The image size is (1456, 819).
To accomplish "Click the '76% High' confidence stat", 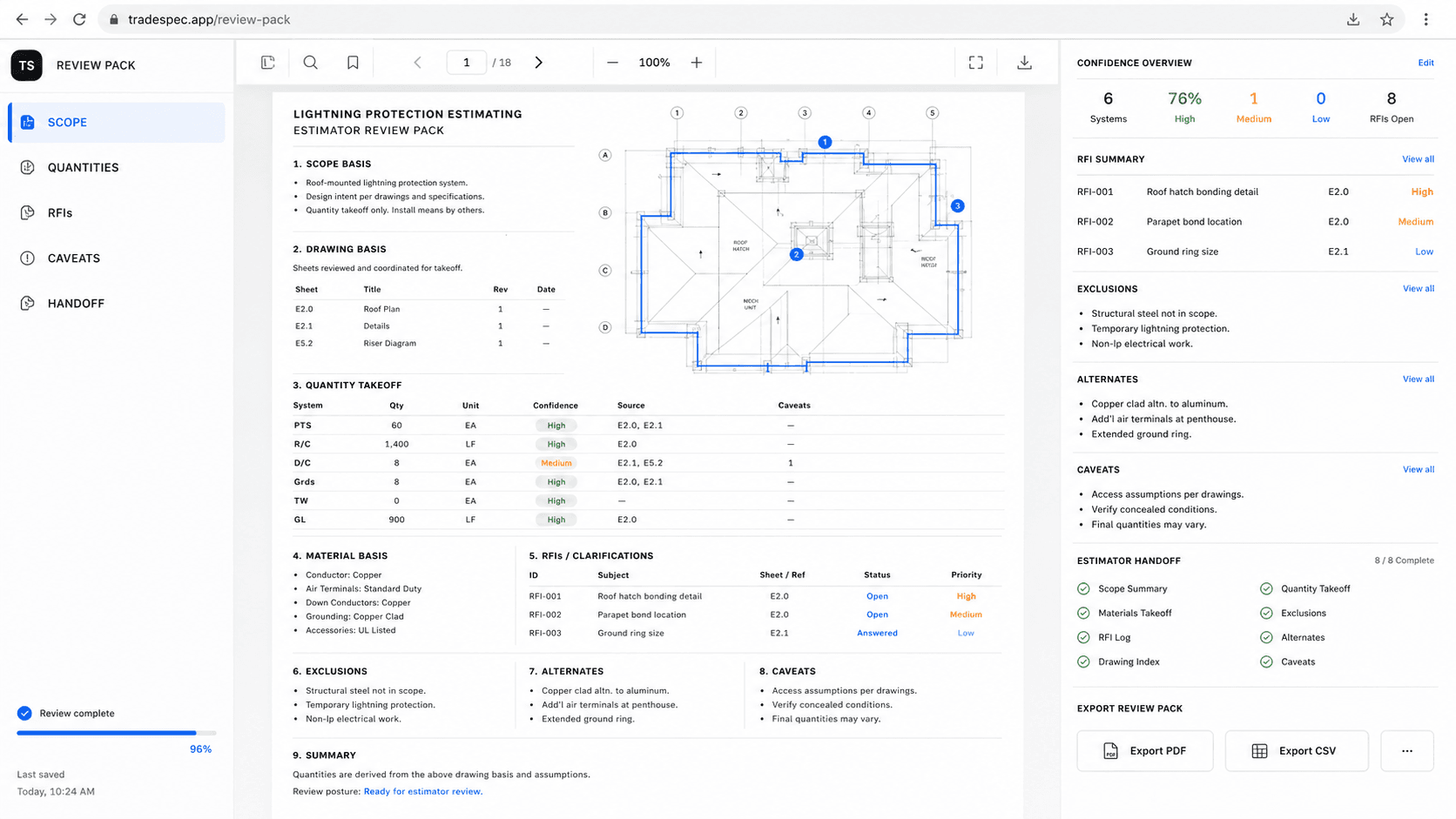I will (x=1184, y=107).
